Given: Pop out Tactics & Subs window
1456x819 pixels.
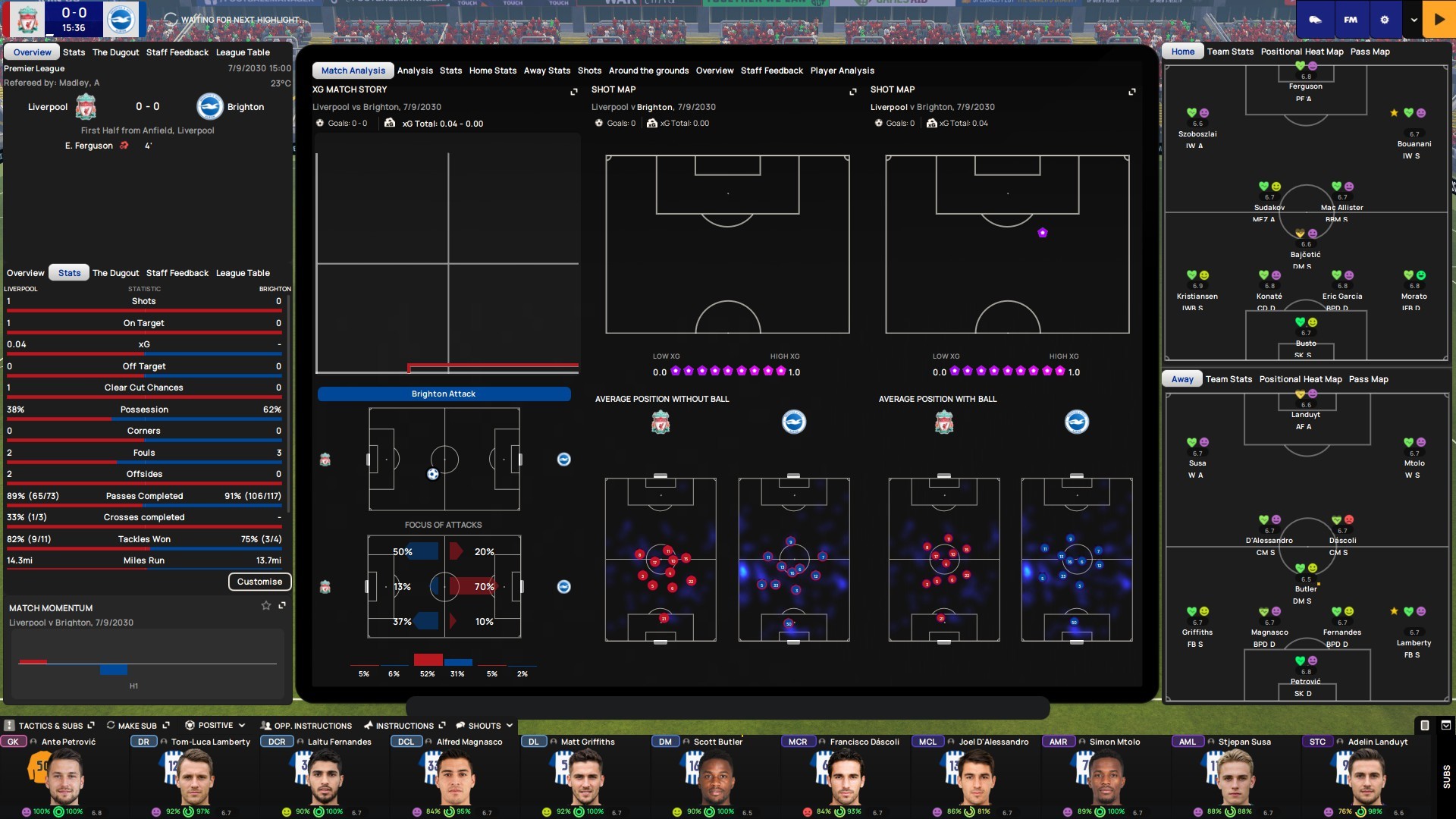Looking at the screenshot, I should (x=92, y=725).
